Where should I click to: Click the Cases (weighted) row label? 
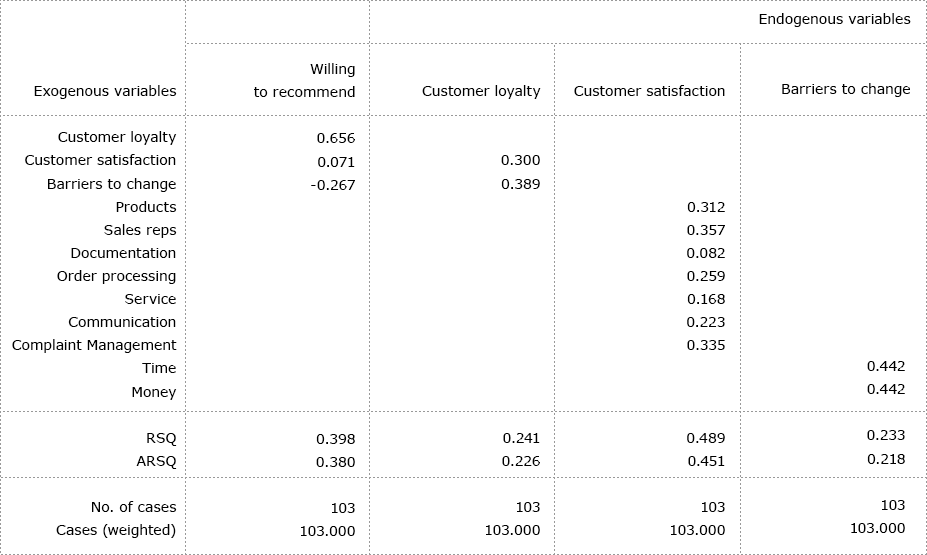tap(116, 530)
